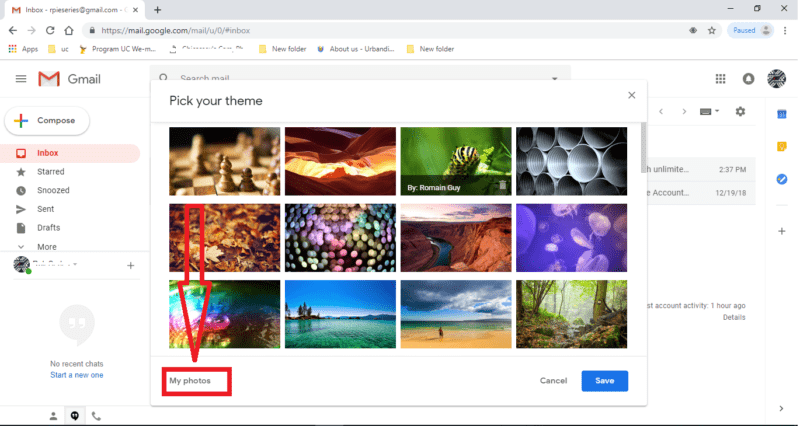Open the Apps bookmarks shortcut
This screenshot has height=426, width=800.
pyautogui.click(x=23, y=49)
